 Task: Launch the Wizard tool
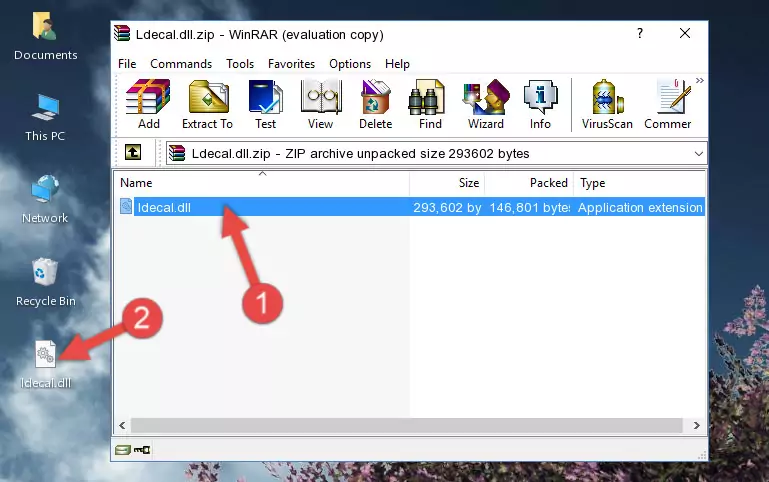click(486, 104)
